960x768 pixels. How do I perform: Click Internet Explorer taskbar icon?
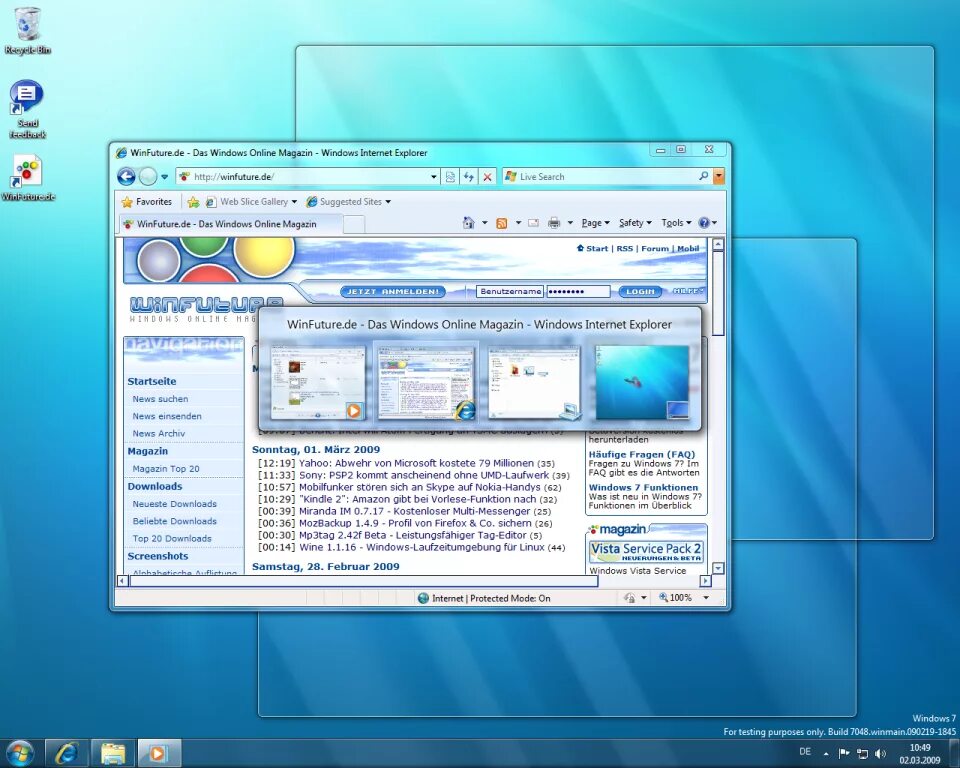(66, 753)
